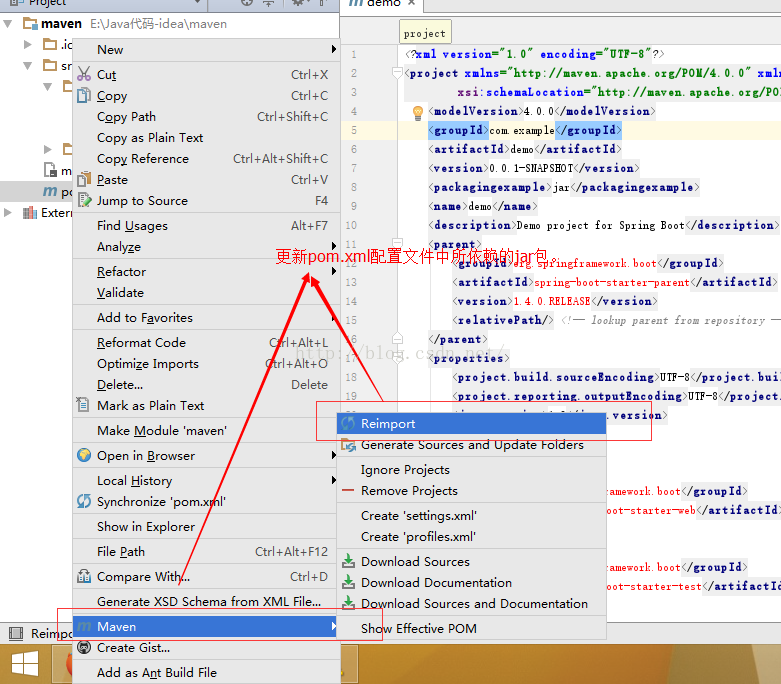Select Ignore Projects
The height and width of the screenshot is (684, 781).
point(472,470)
